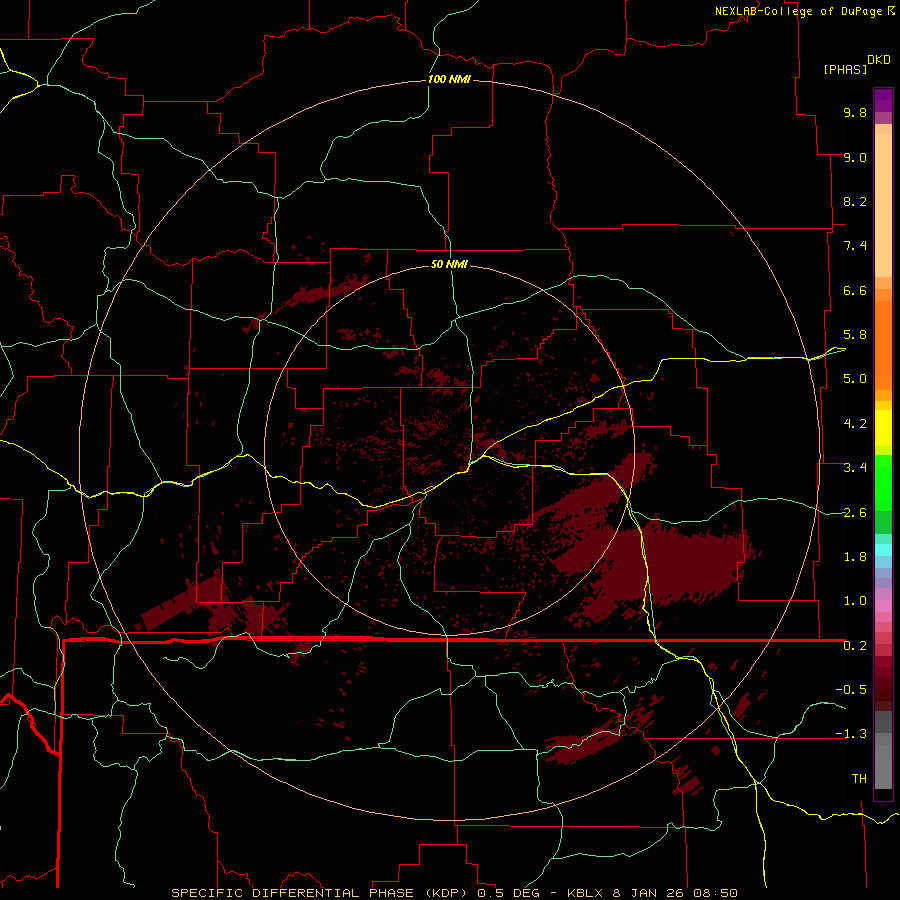Click the TH label on color scale
Image resolution: width=900 pixels, height=900 pixels.
click(859, 779)
